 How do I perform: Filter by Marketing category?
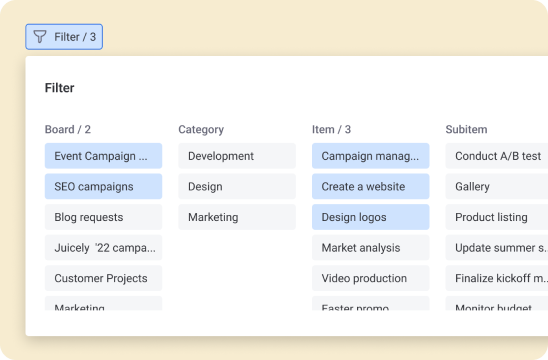(237, 217)
